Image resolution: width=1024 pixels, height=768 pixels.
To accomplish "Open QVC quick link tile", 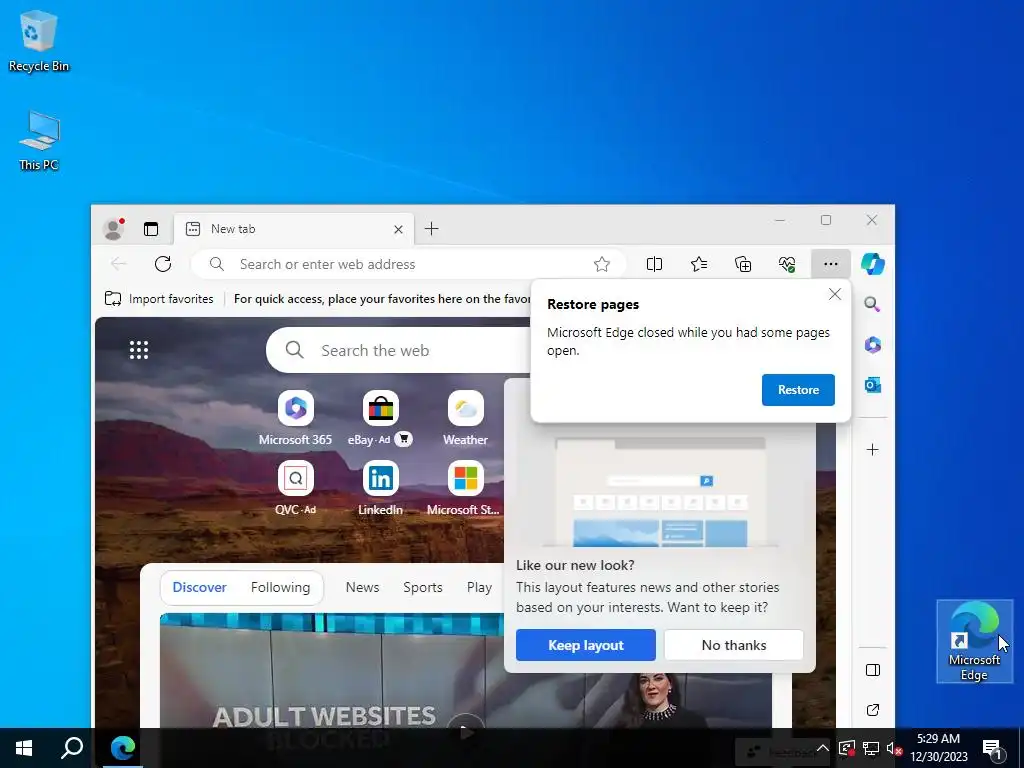I will click(x=295, y=488).
